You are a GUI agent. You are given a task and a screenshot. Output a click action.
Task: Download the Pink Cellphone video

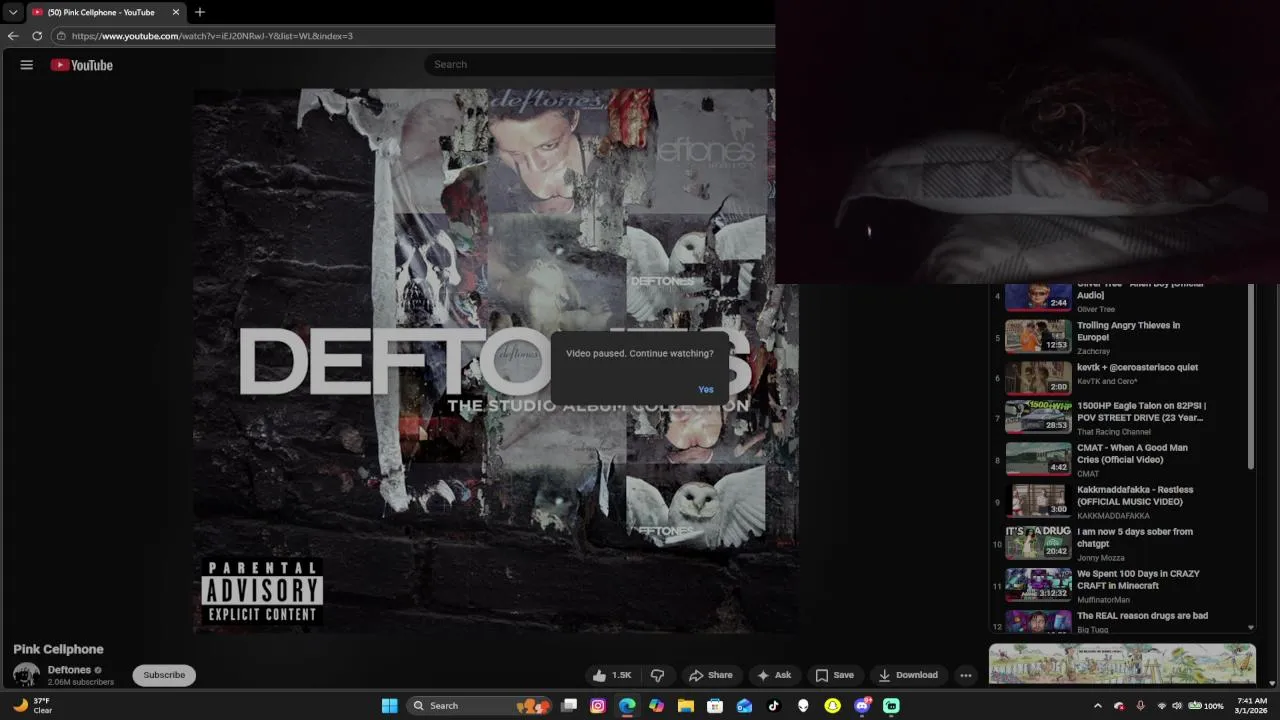pos(908,675)
